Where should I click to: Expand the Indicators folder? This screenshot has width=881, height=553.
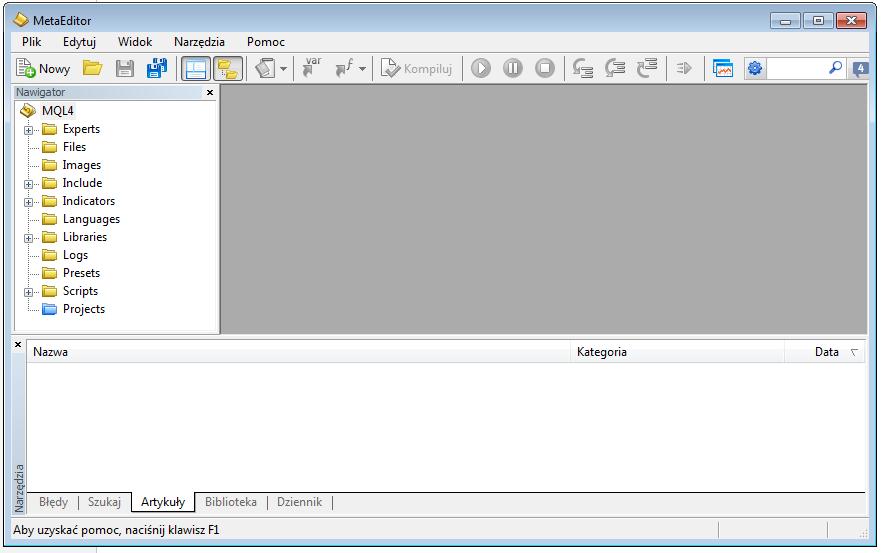28,202
